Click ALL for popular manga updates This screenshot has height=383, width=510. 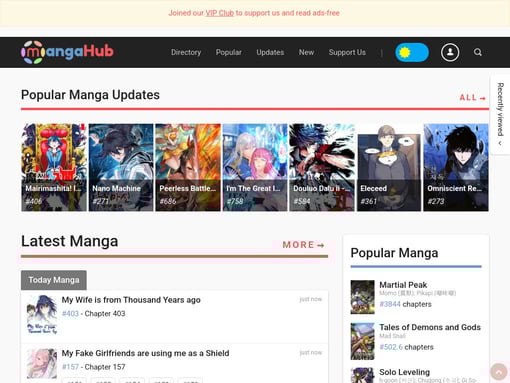tap(473, 98)
